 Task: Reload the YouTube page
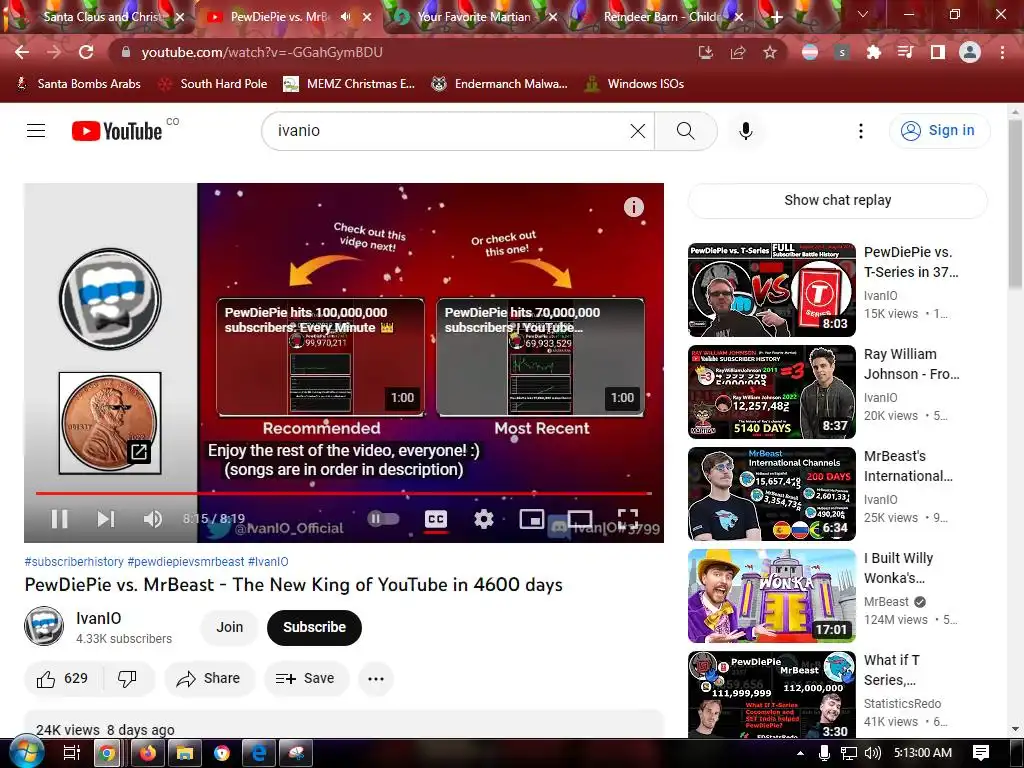(86, 52)
